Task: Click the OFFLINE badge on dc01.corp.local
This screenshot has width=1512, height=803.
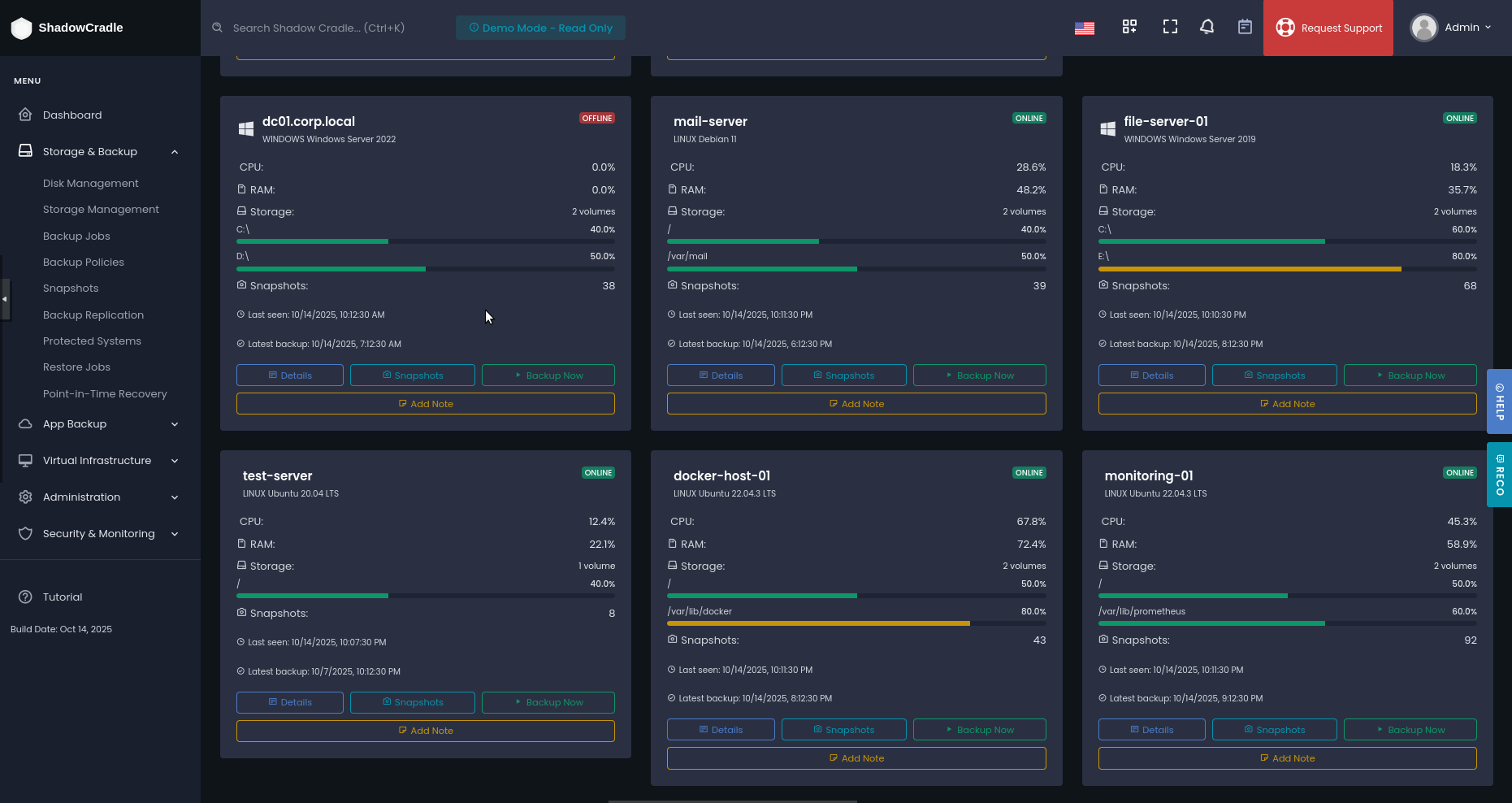Action: (597, 118)
